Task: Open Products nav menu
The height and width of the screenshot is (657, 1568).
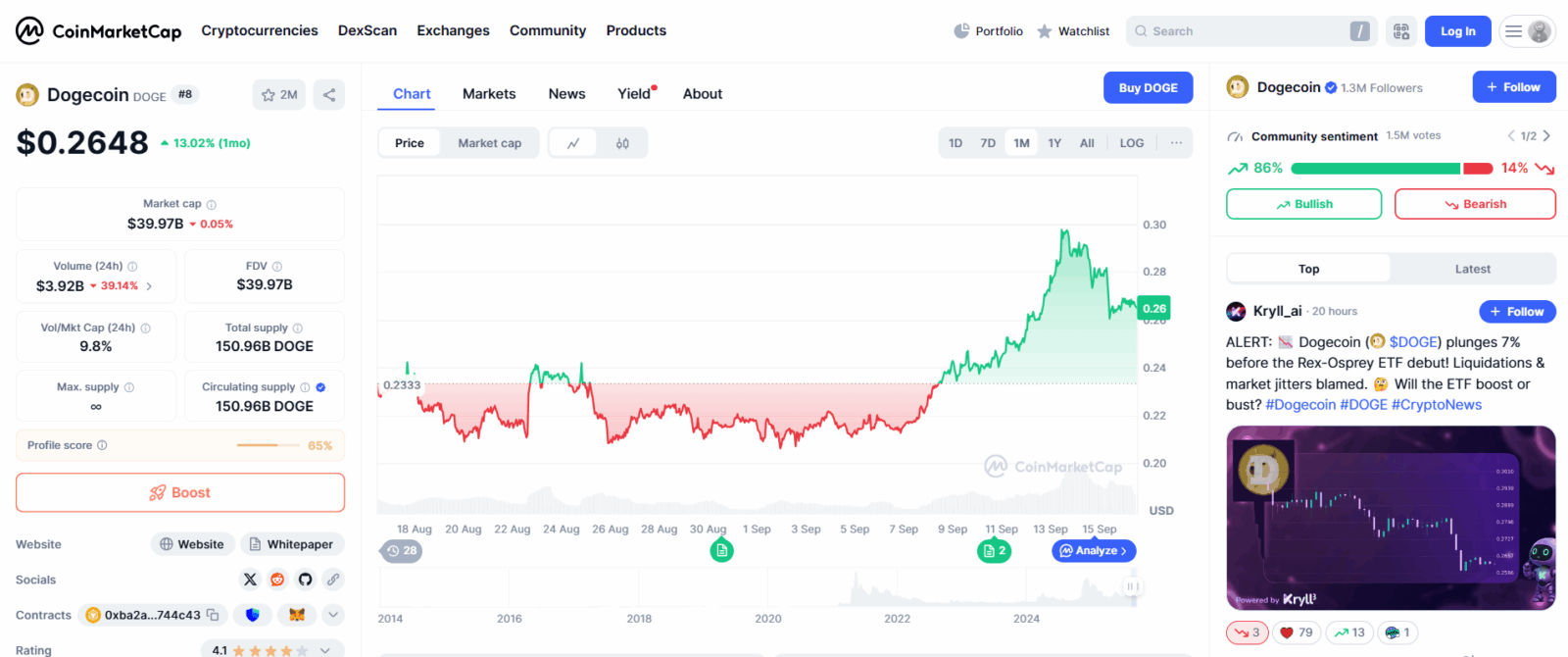Action: 636,30
